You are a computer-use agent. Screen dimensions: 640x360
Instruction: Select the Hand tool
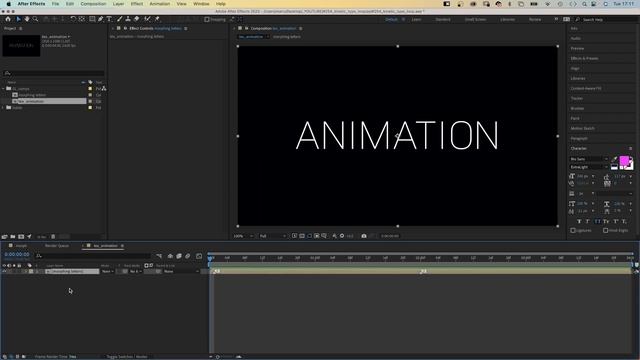click(x=27, y=19)
